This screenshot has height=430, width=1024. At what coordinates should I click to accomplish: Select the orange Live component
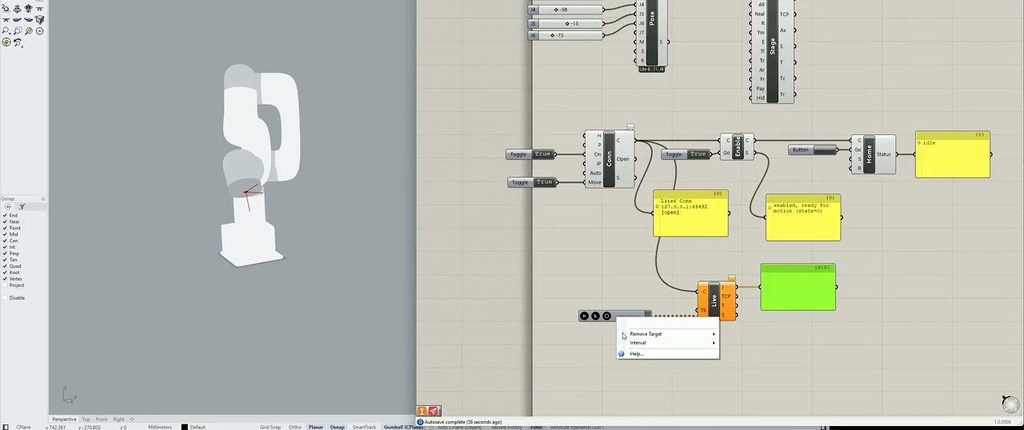pyautogui.click(x=716, y=301)
